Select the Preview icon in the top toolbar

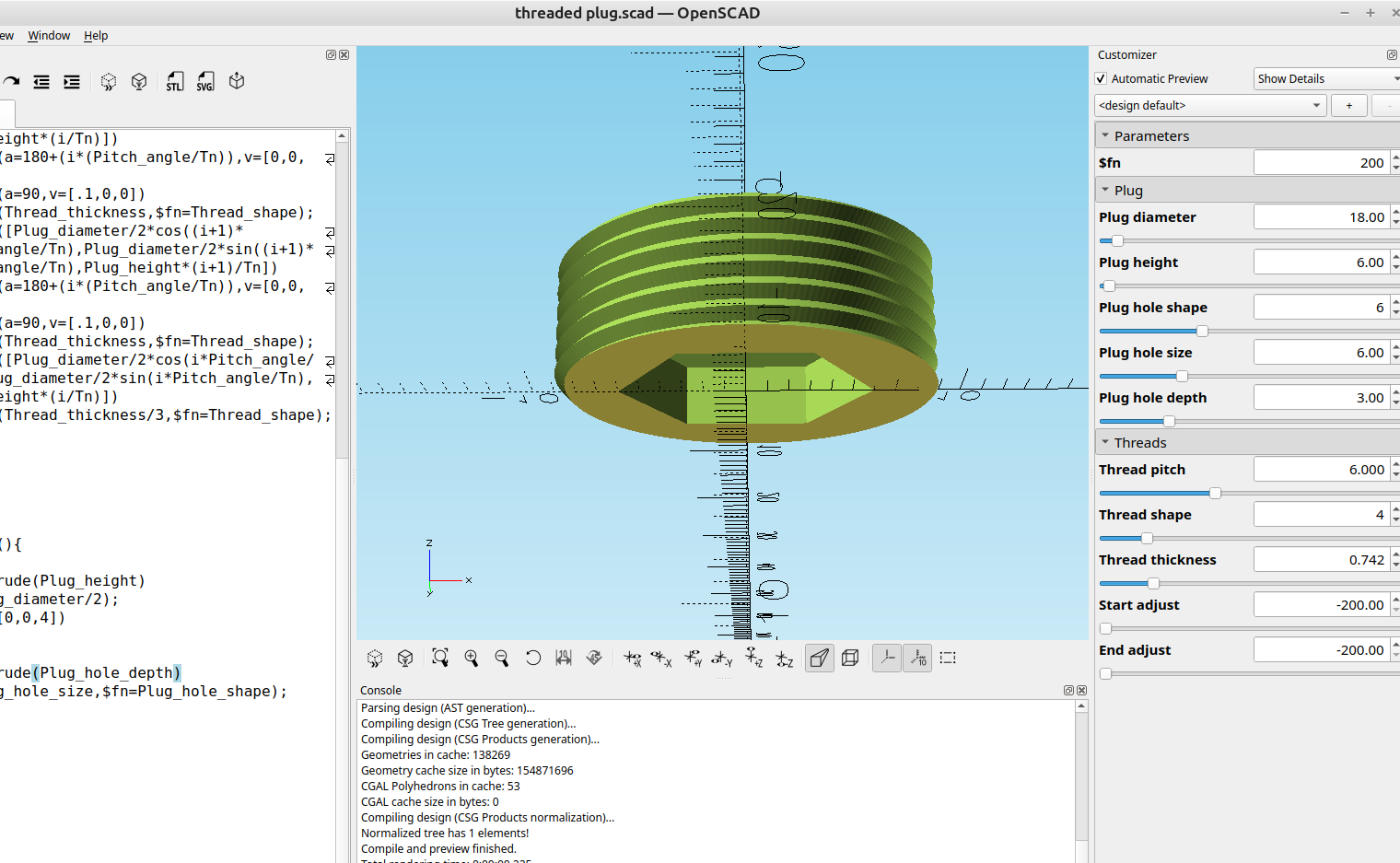point(108,81)
